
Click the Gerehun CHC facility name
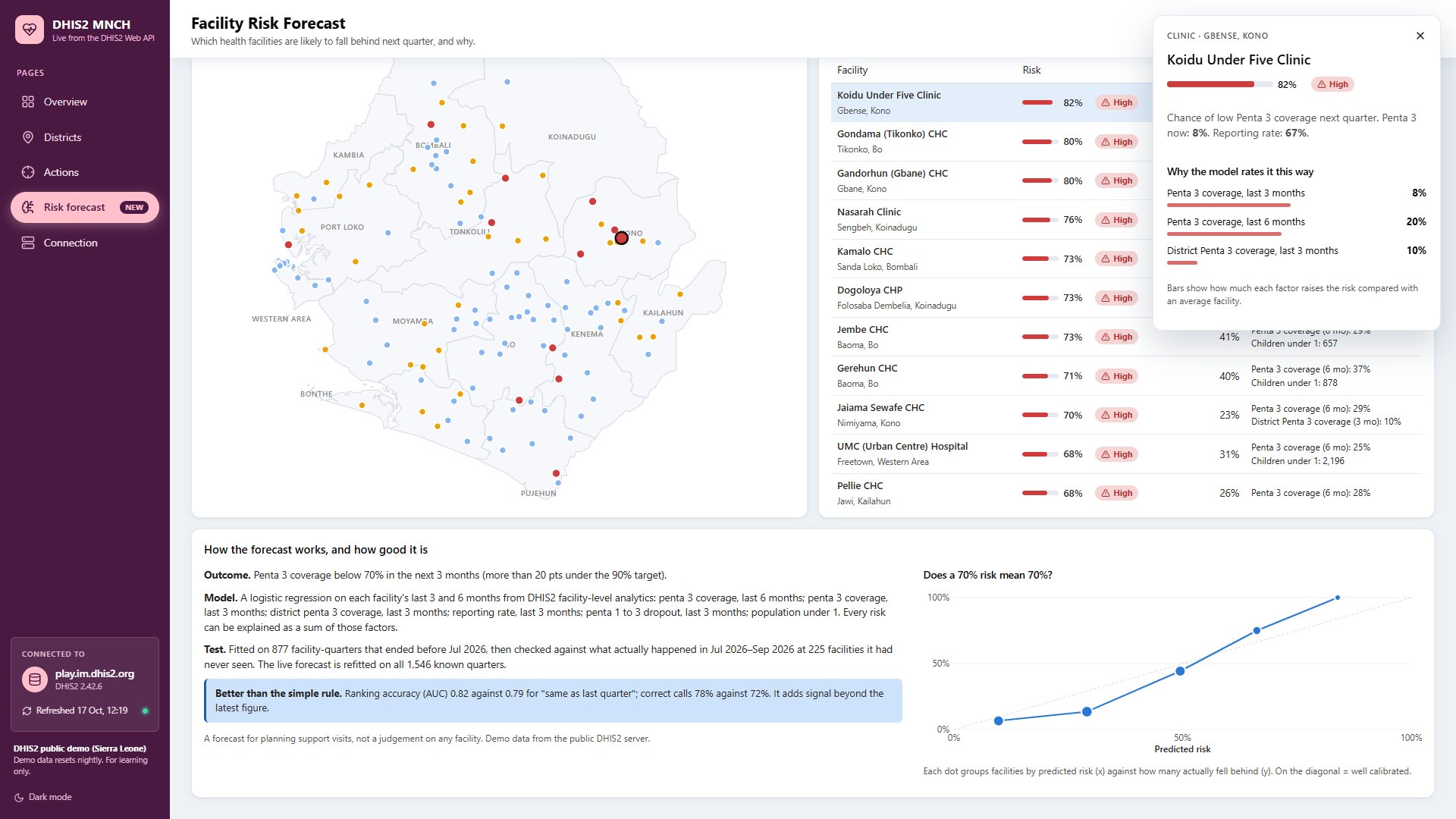point(867,369)
